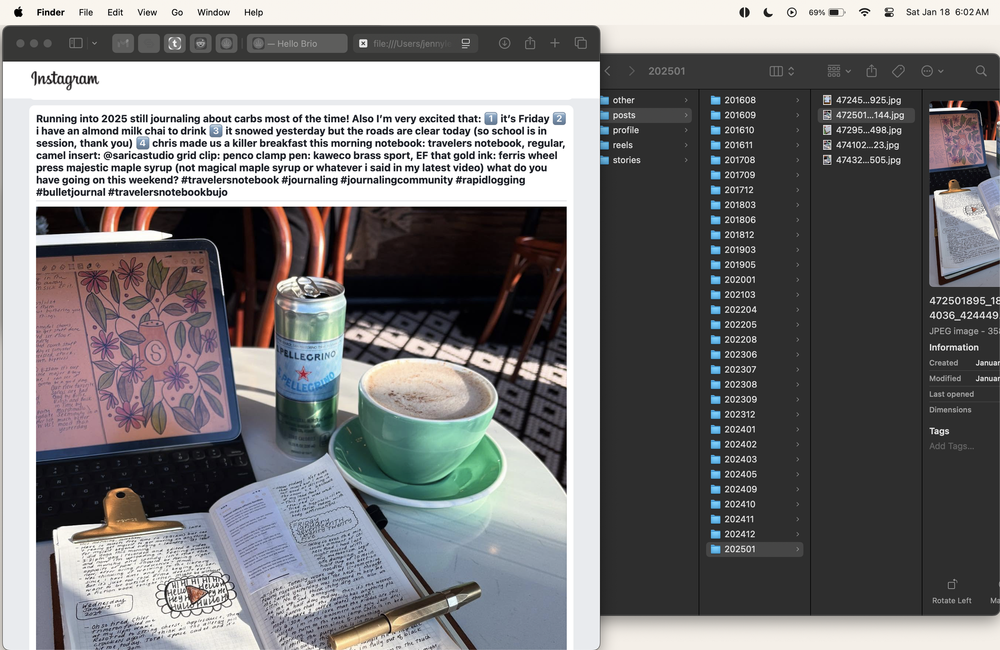The height and width of the screenshot is (650, 1000).
Task: Go back in Finder window
Action: point(608,71)
